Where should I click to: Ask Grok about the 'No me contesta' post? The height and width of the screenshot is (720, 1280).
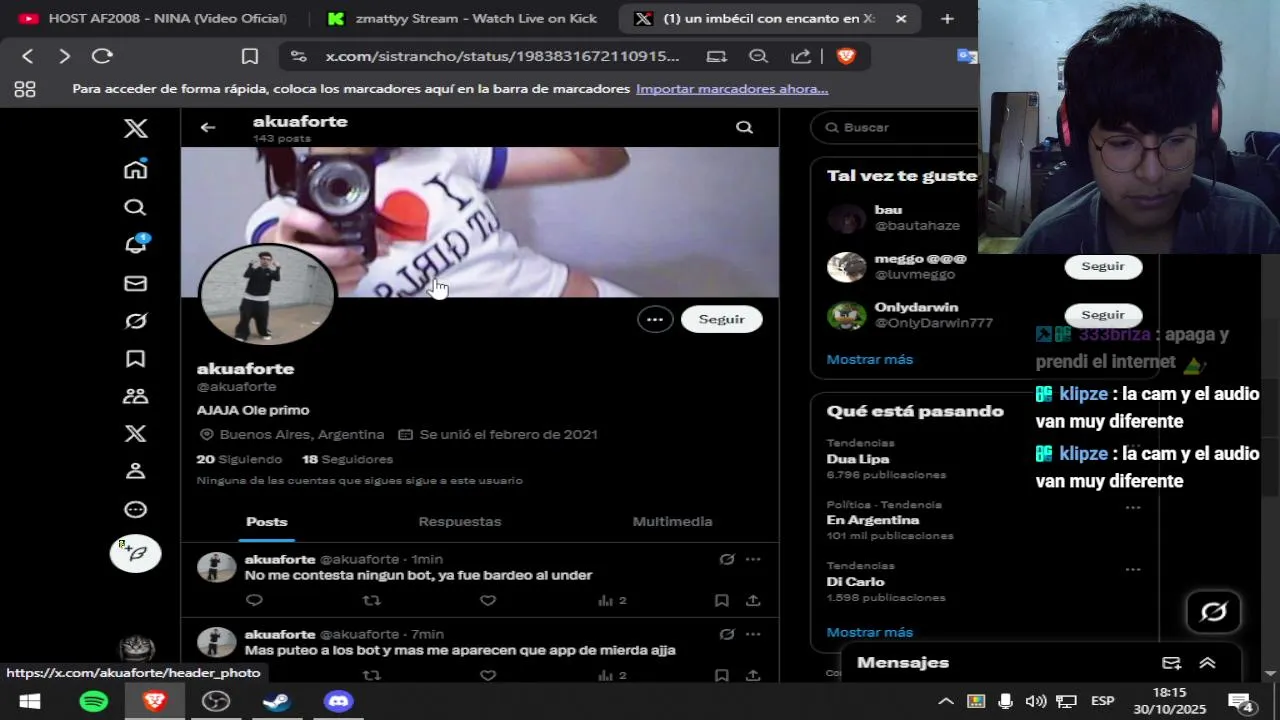pos(727,559)
